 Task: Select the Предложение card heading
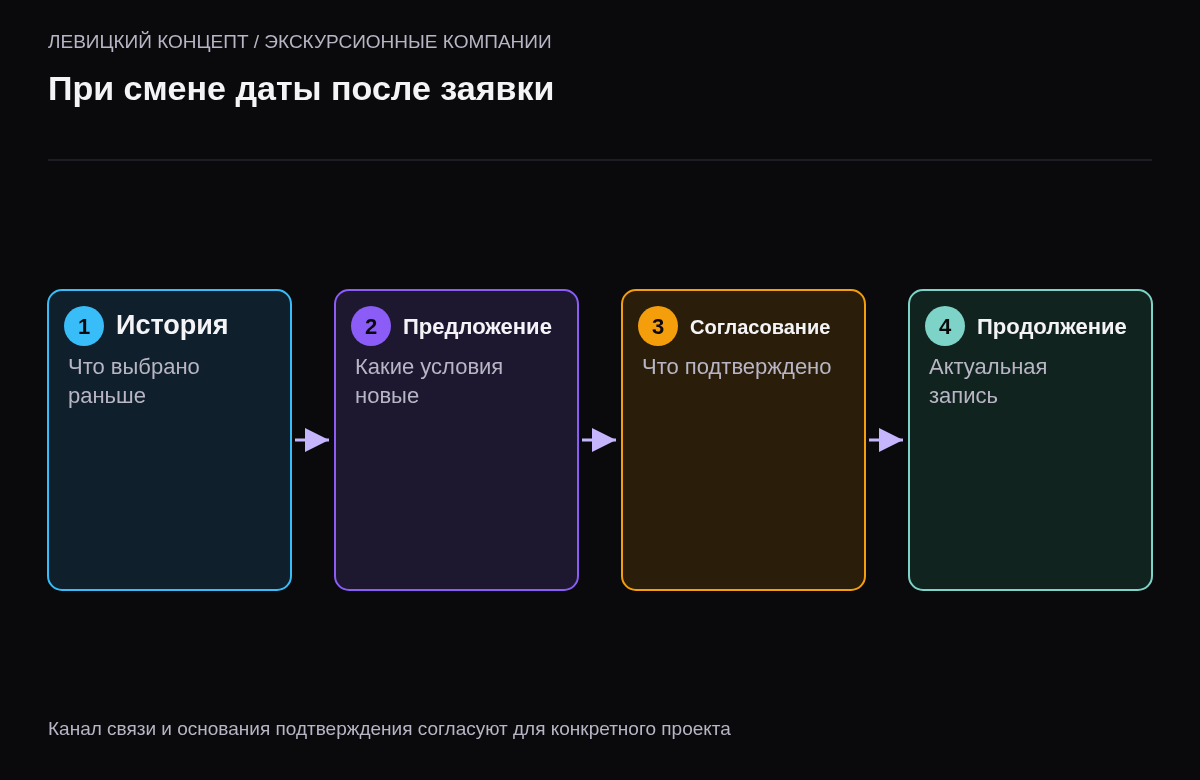[x=477, y=326]
